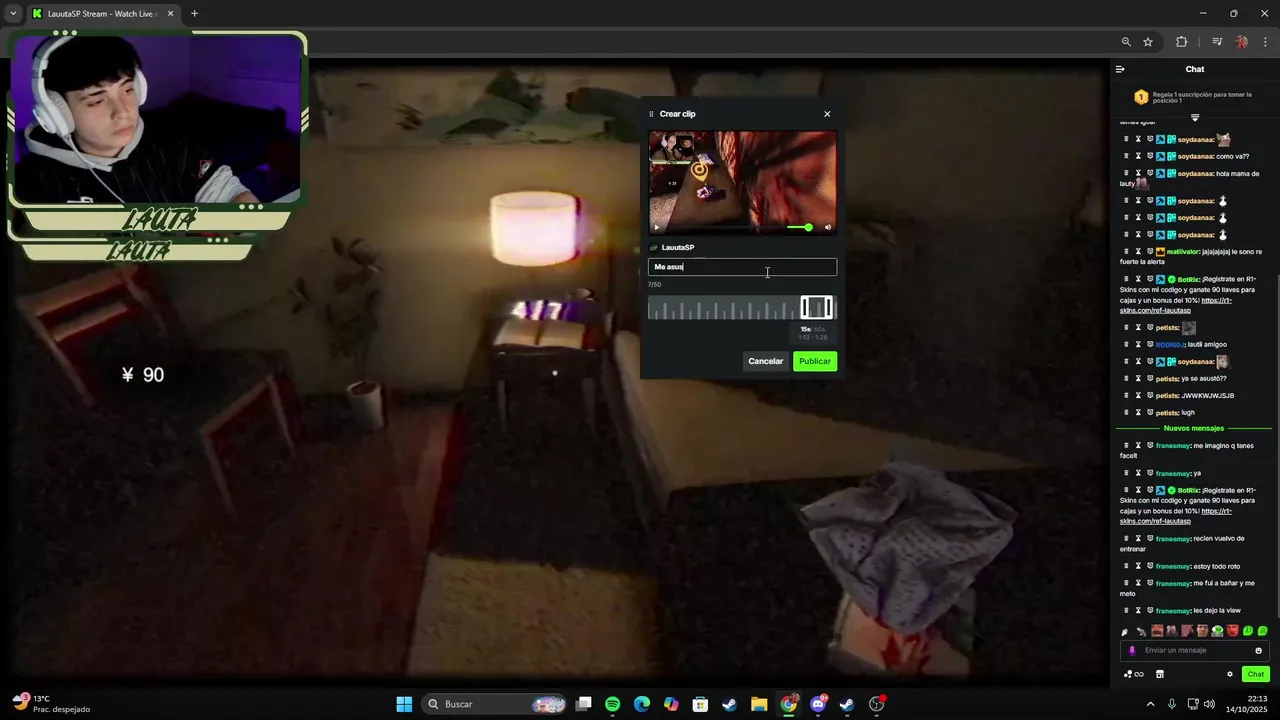The image size is (1280, 720).
Task: Send message with green Chat button
Action: [x=1256, y=674]
